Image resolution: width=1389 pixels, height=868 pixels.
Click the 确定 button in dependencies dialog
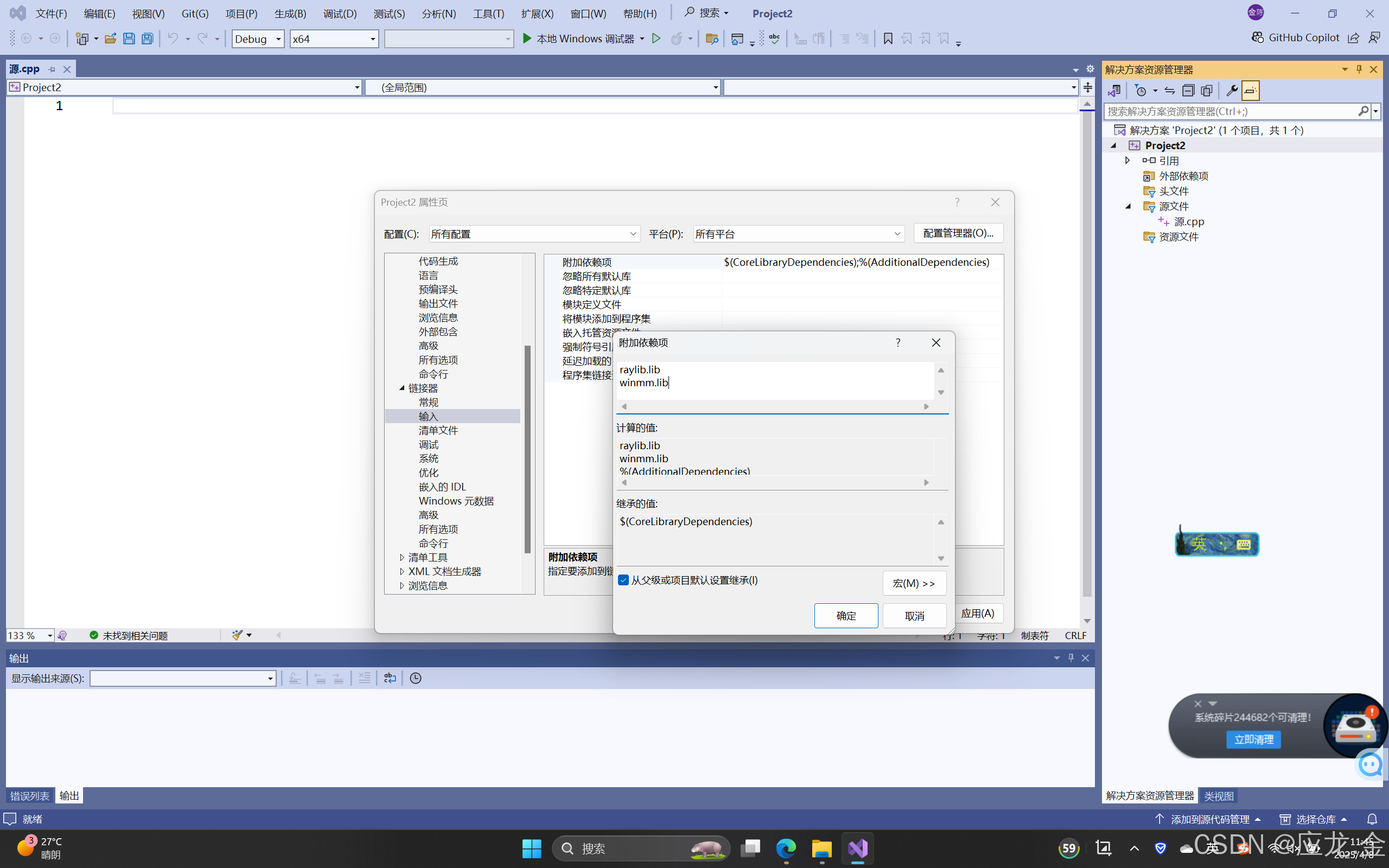pos(845,615)
